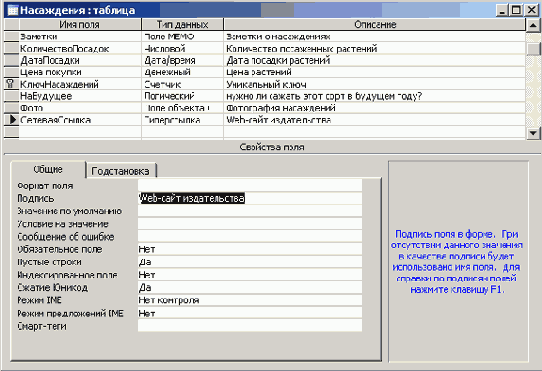542x371 pixels.
Task: Click the Формат поля input box
Action: pyautogui.click(x=250, y=185)
